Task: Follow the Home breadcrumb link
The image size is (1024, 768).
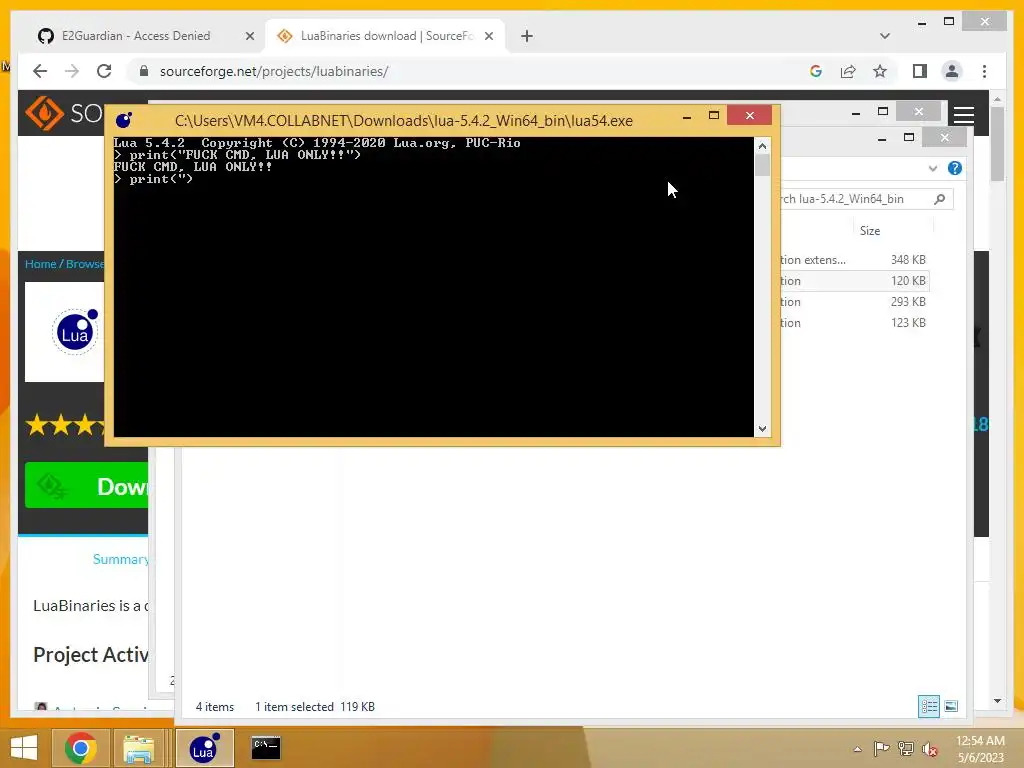Action: (x=40, y=264)
